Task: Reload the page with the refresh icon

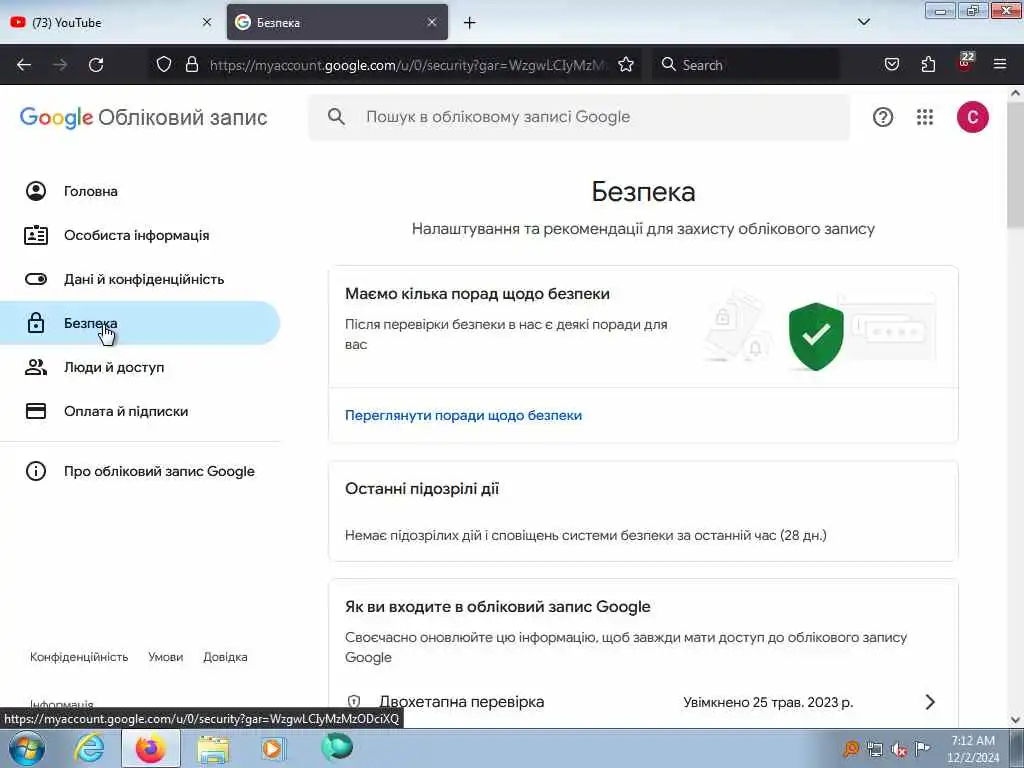Action: click(96, 65)
